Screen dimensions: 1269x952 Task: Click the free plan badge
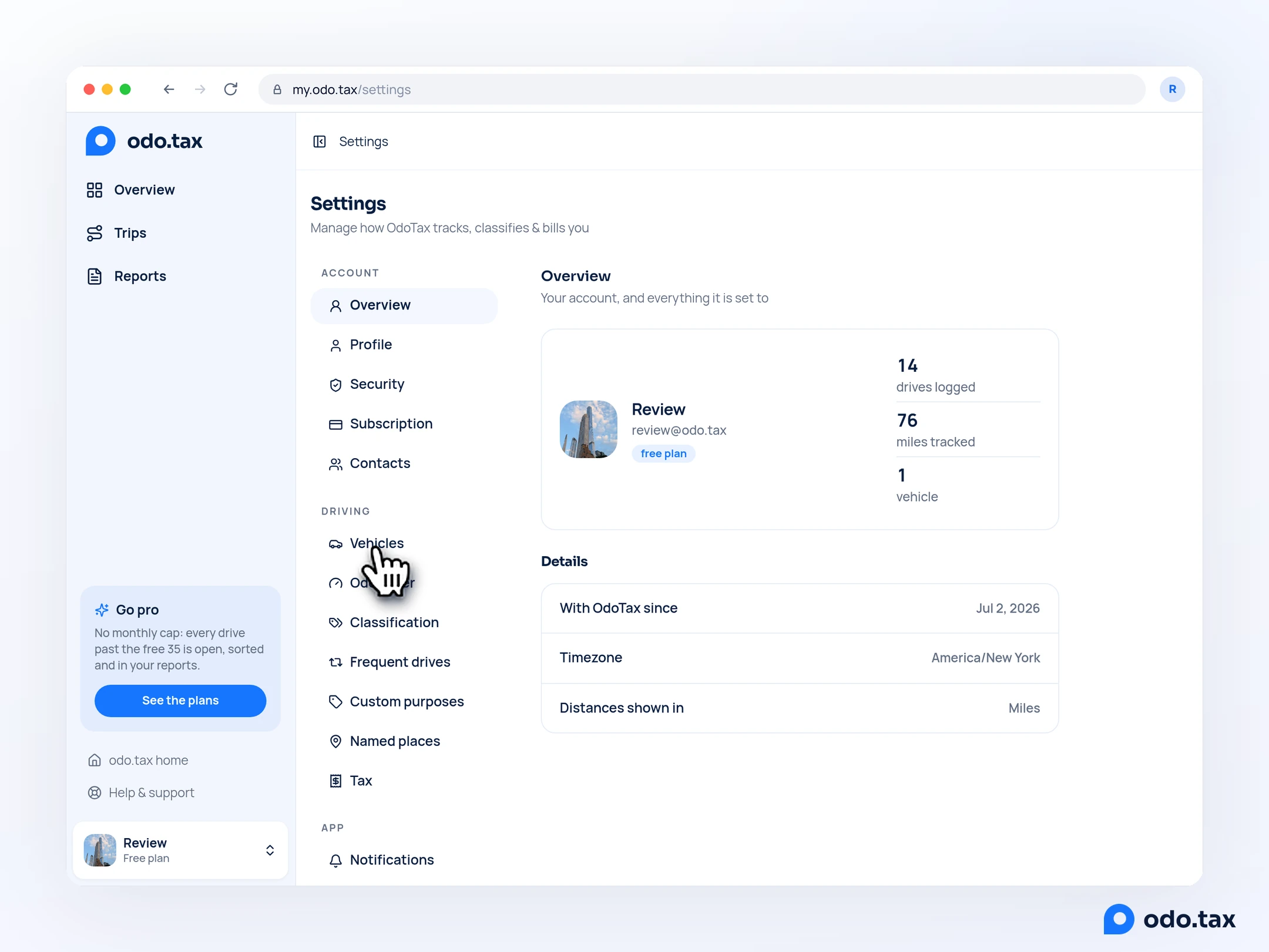(x=663, y=453)
